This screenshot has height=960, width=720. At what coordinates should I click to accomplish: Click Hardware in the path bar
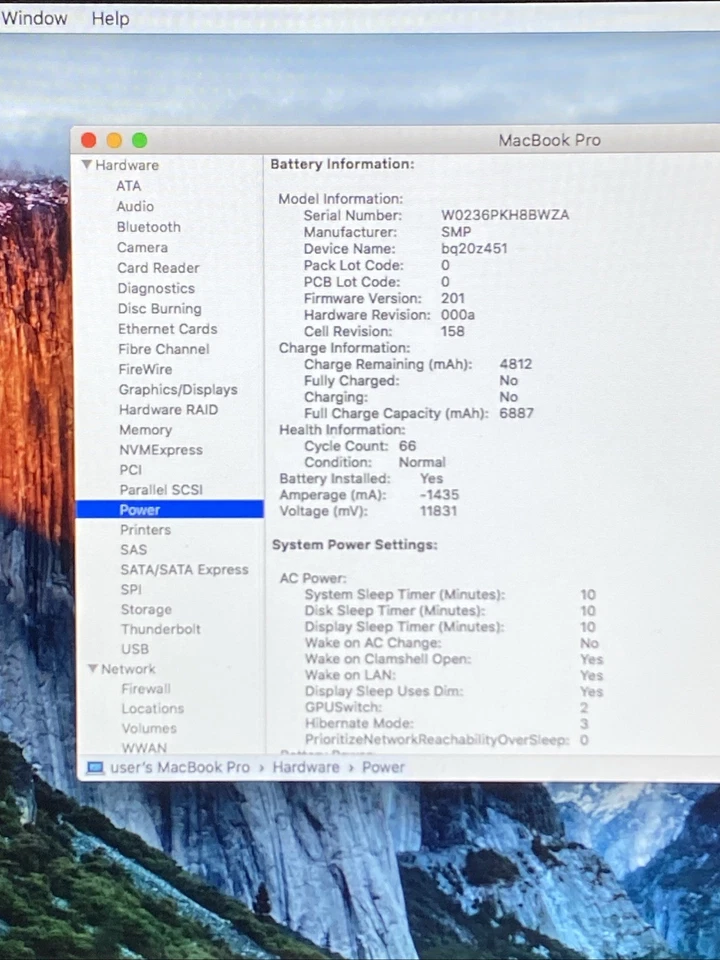click(306, 767)
